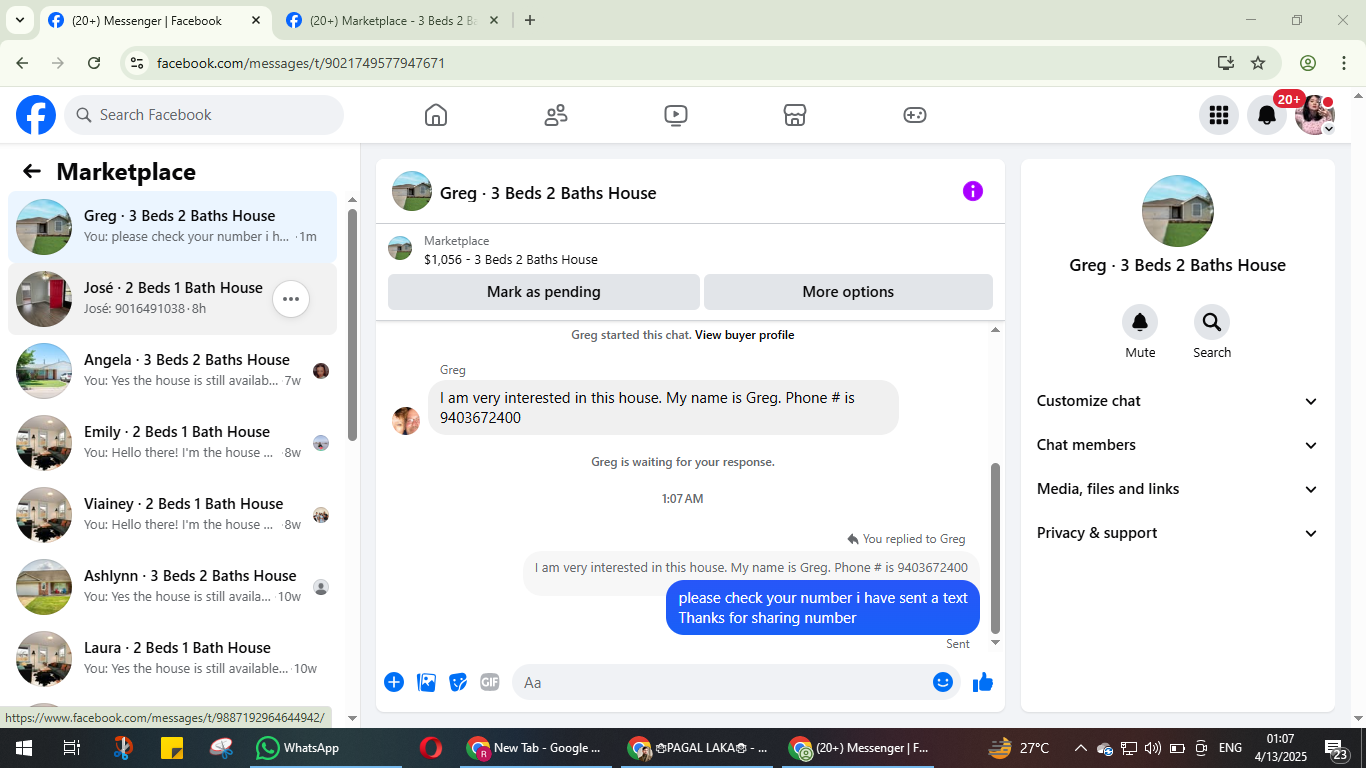
Task: Click the Aa message input box
Action: [736, 682]
